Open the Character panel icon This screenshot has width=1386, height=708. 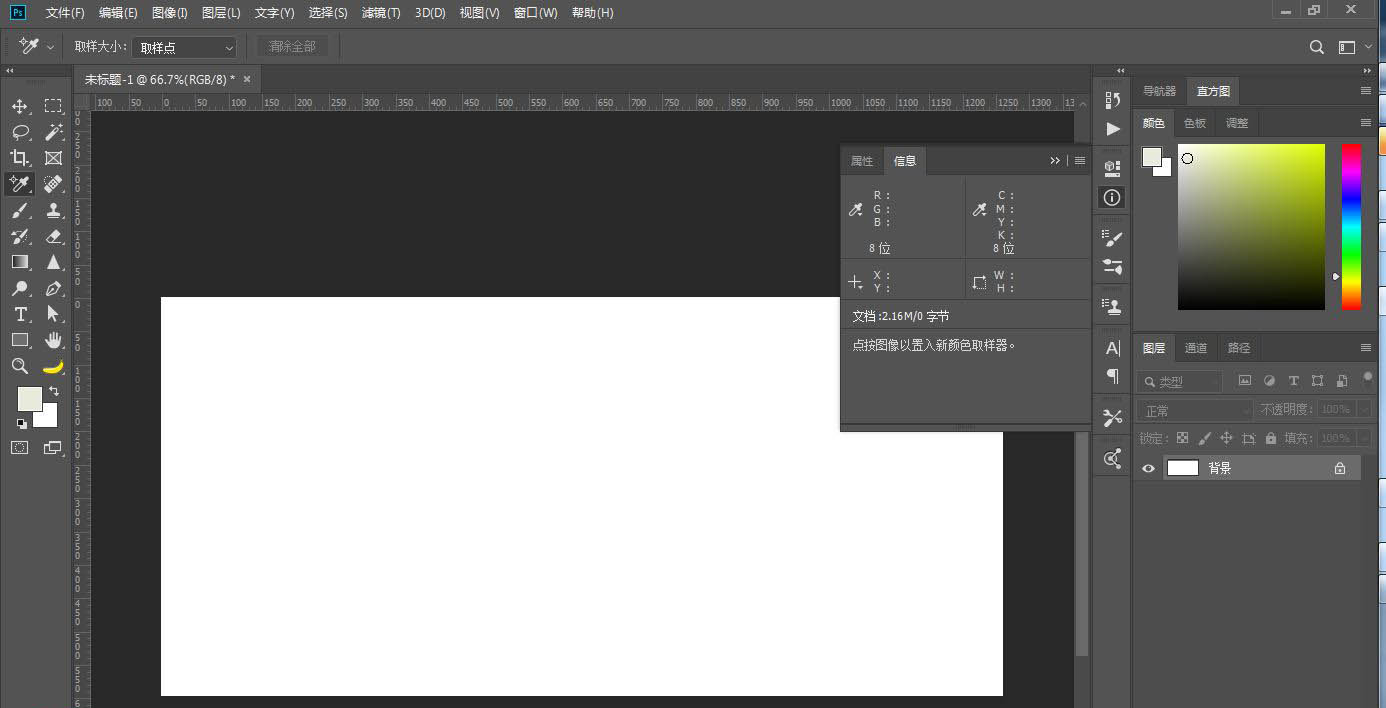[x=1112, y=348]
